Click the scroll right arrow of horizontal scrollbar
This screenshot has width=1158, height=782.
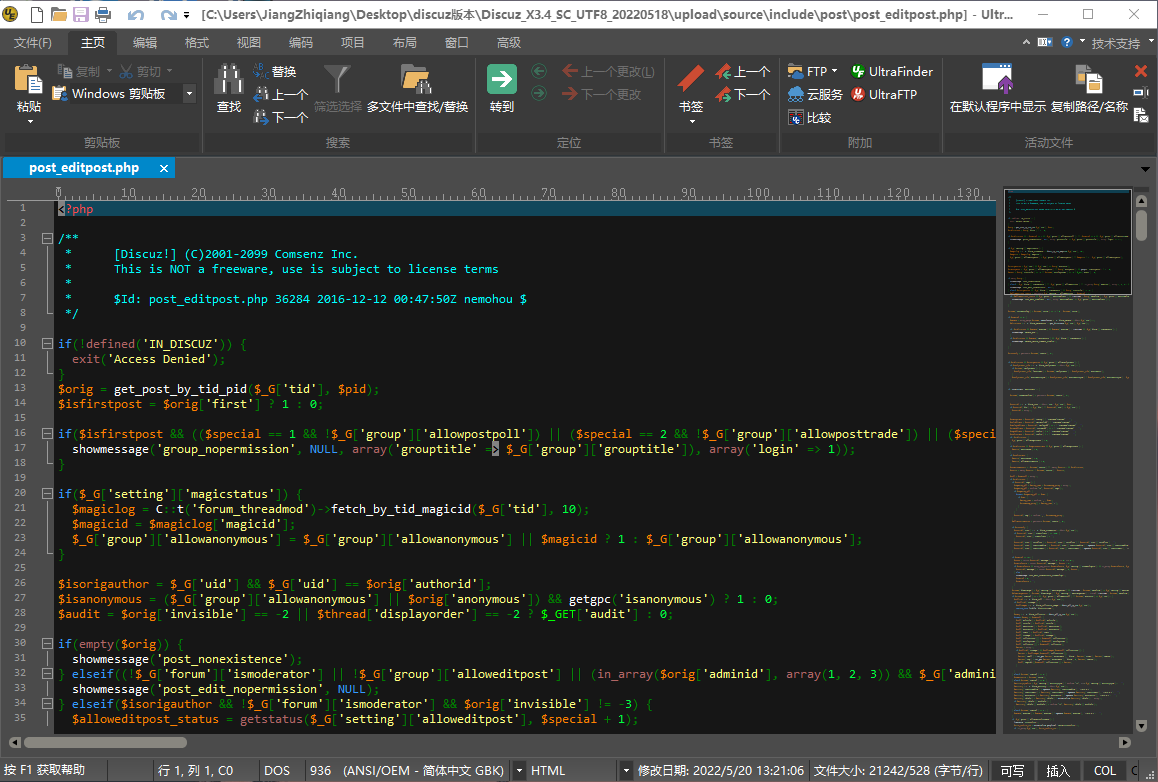click(x=1125, y=742)
